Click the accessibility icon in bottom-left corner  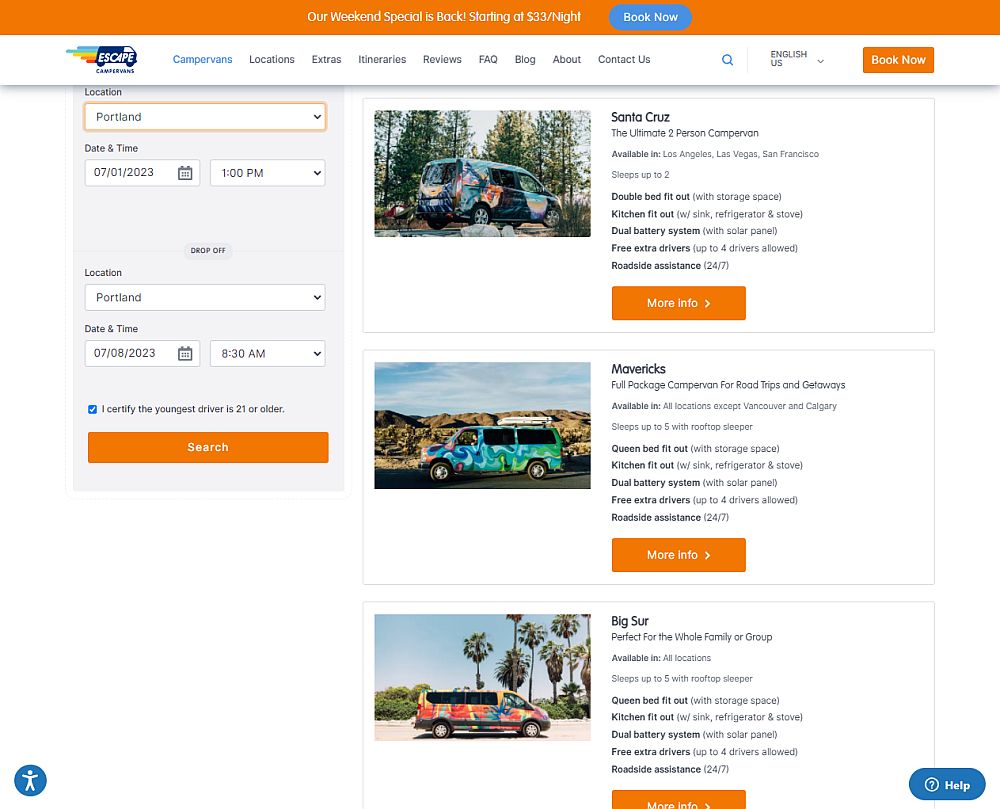coord(30,780)
